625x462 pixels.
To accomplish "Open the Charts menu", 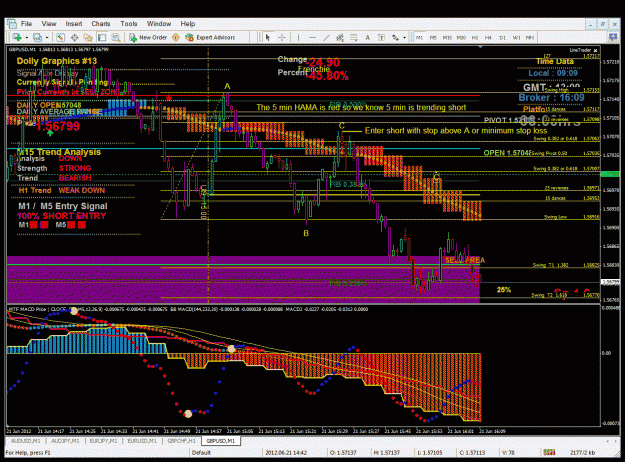I will coord(101,24).
